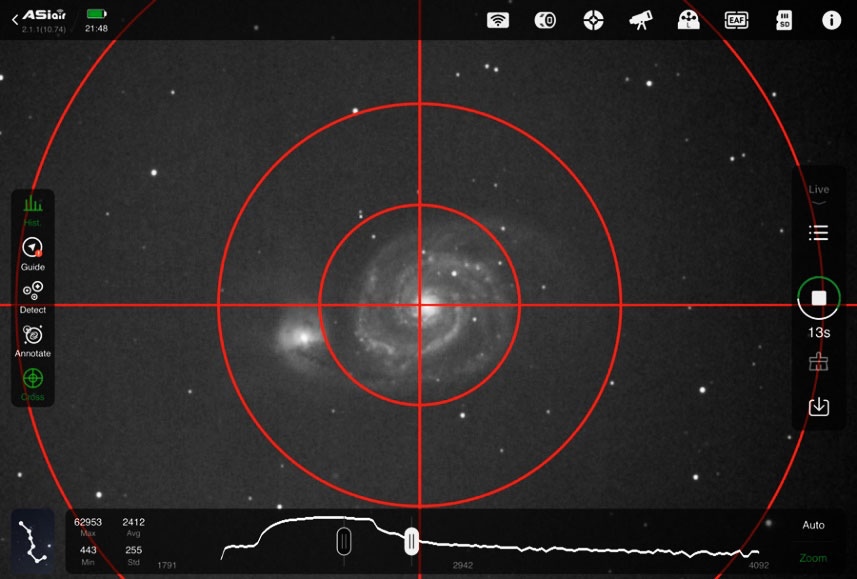The width and height of the screenshot is (857, 579).
Task: Toggle the Cross crosshair overlay
Action: pyautogui.click(x=32, y=384)
